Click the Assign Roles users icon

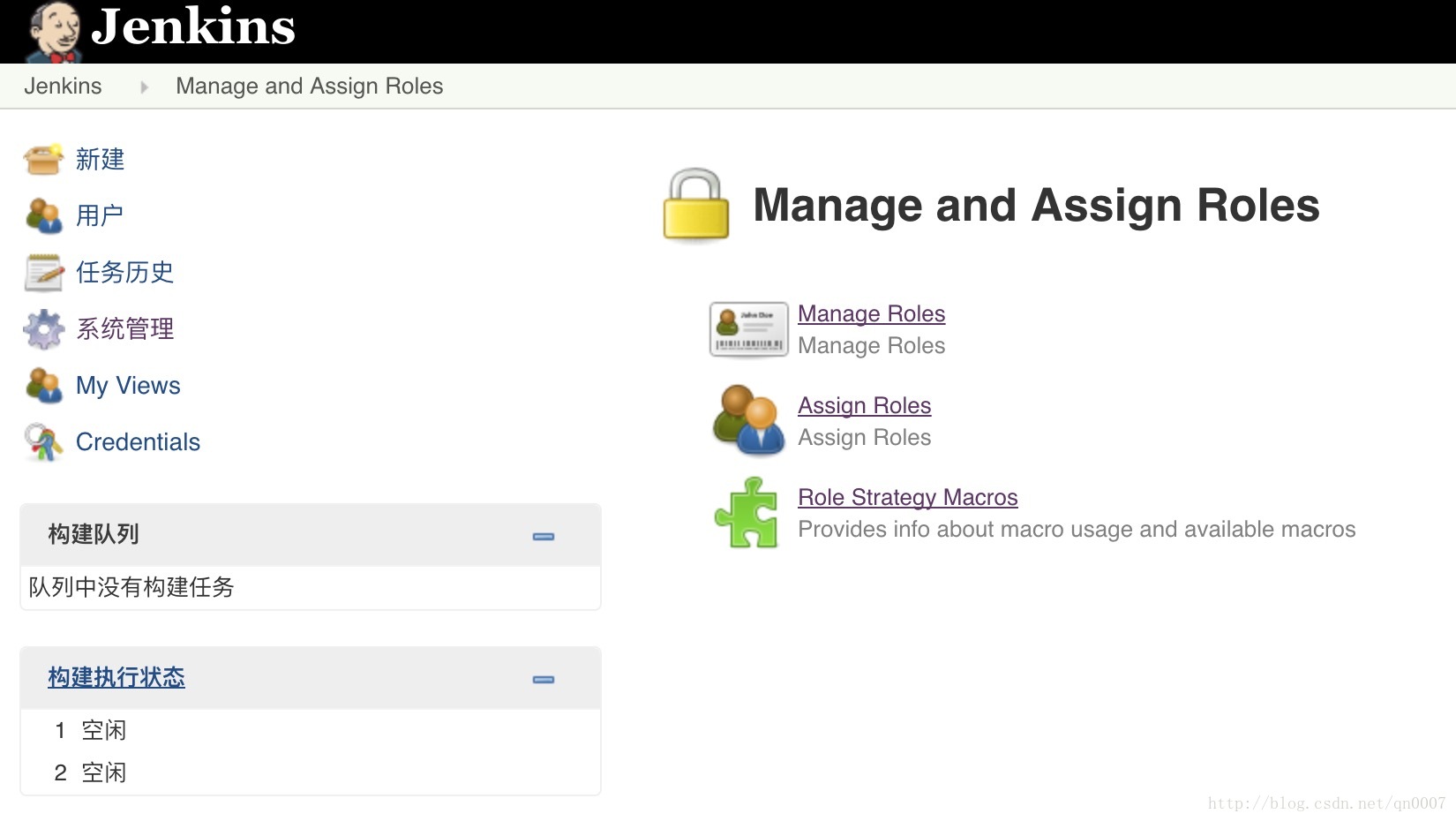click(748, 420)
